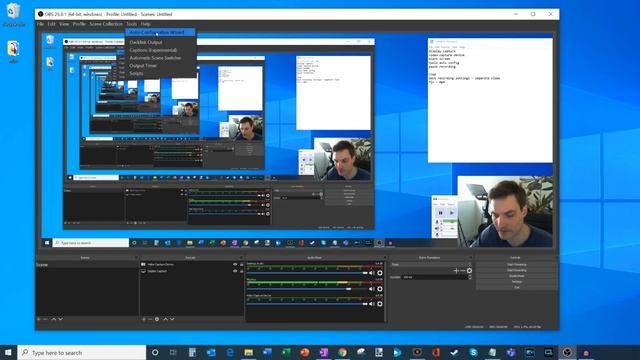Pop out the Sources dock panel
The image size is (640, 360).
point(242,258)
